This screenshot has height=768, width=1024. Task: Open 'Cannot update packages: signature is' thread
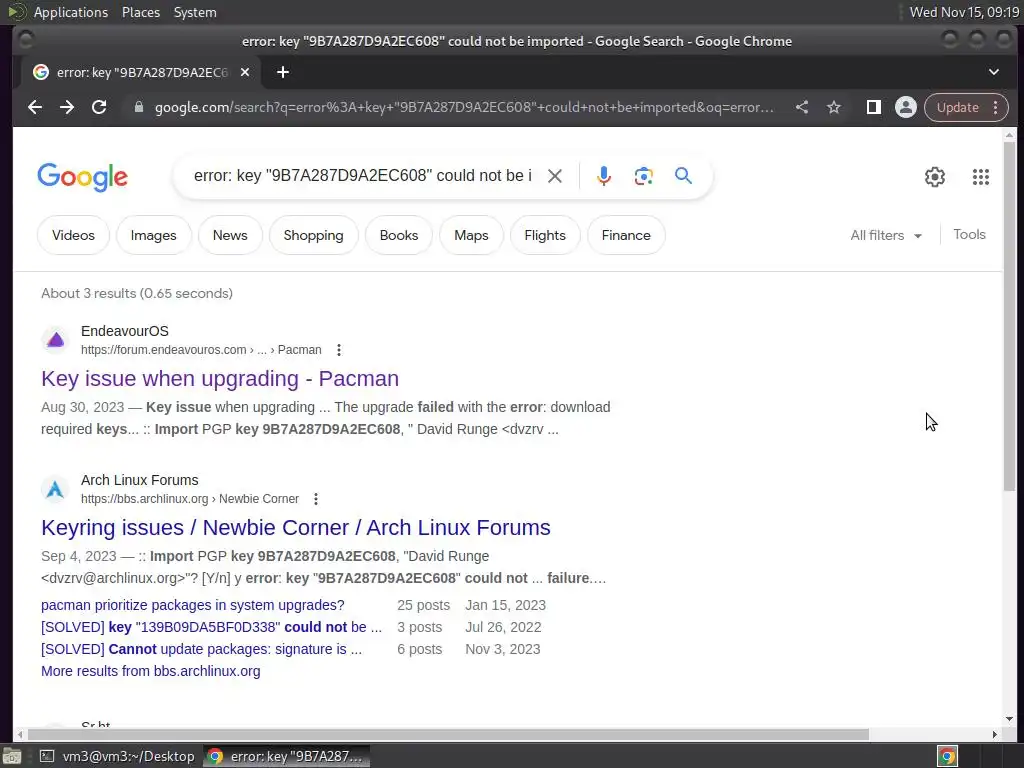(x=201, y=649)
